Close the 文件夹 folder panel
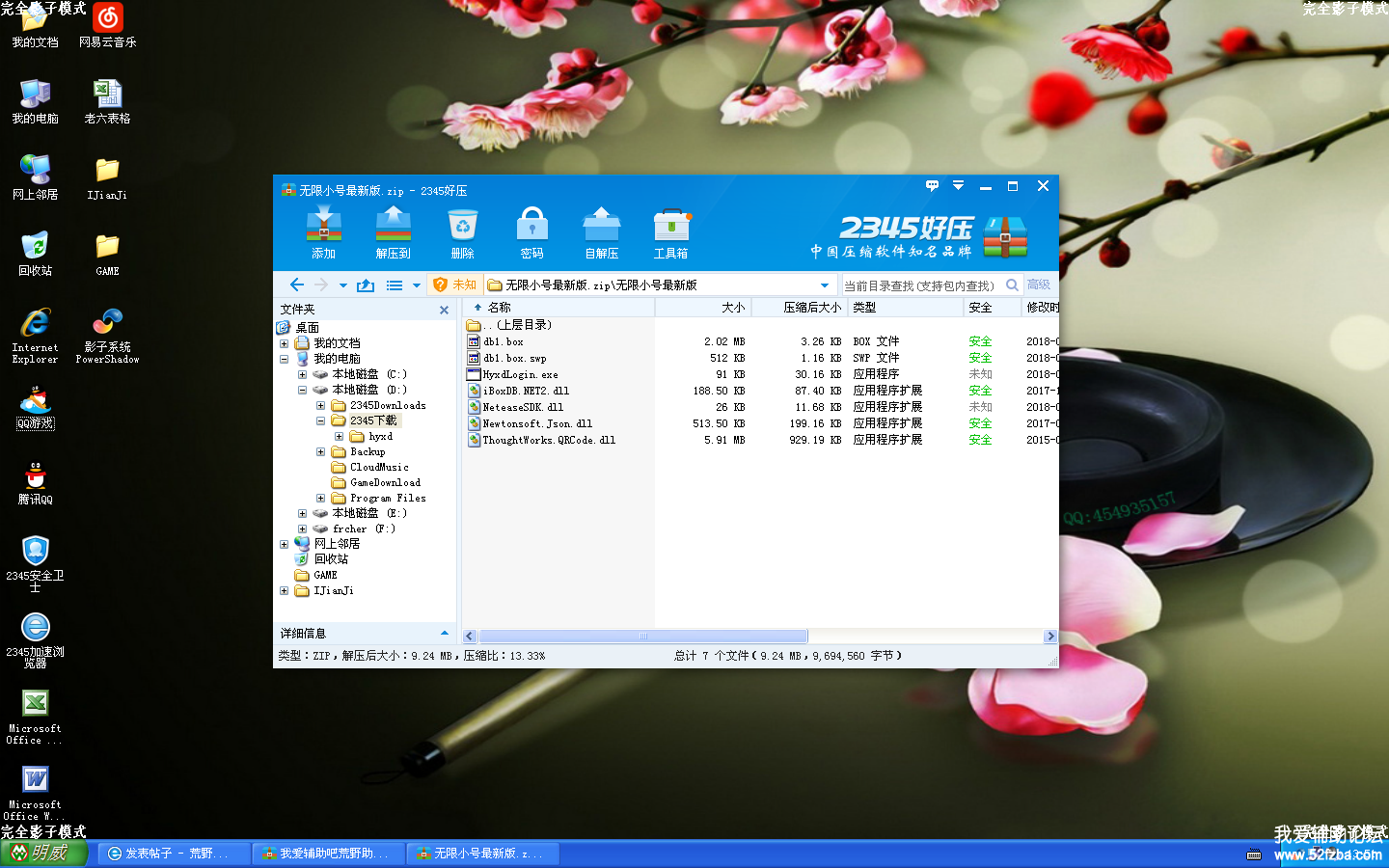 tap(444, 310)
